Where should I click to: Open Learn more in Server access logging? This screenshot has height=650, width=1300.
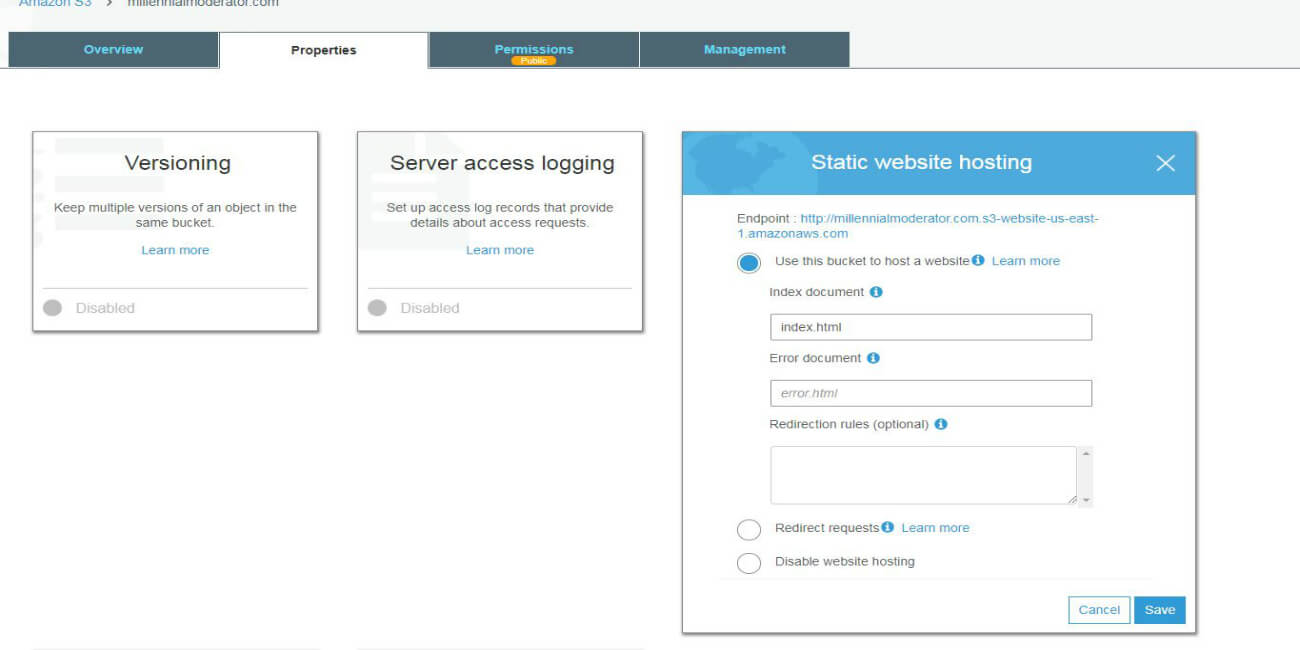[500, 250]
